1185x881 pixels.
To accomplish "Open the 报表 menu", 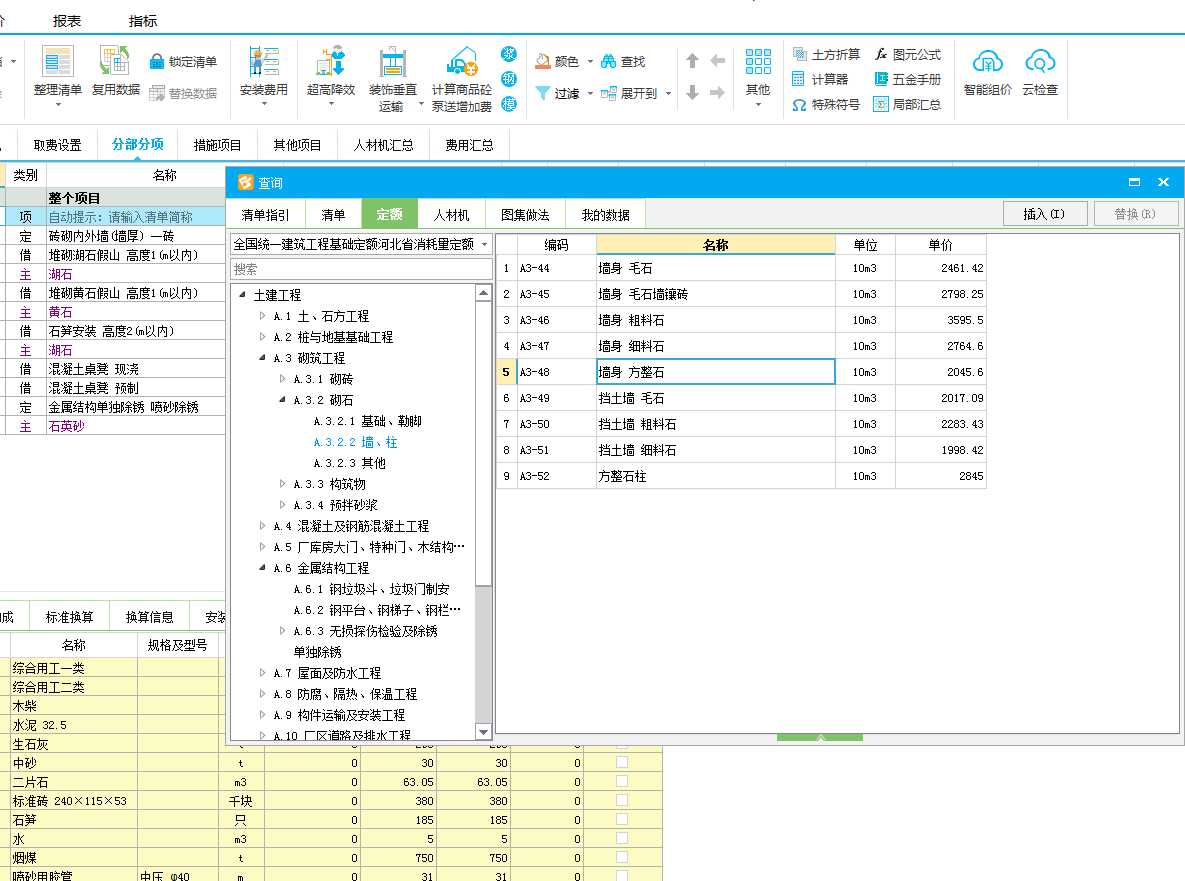I will click(67, 21).
